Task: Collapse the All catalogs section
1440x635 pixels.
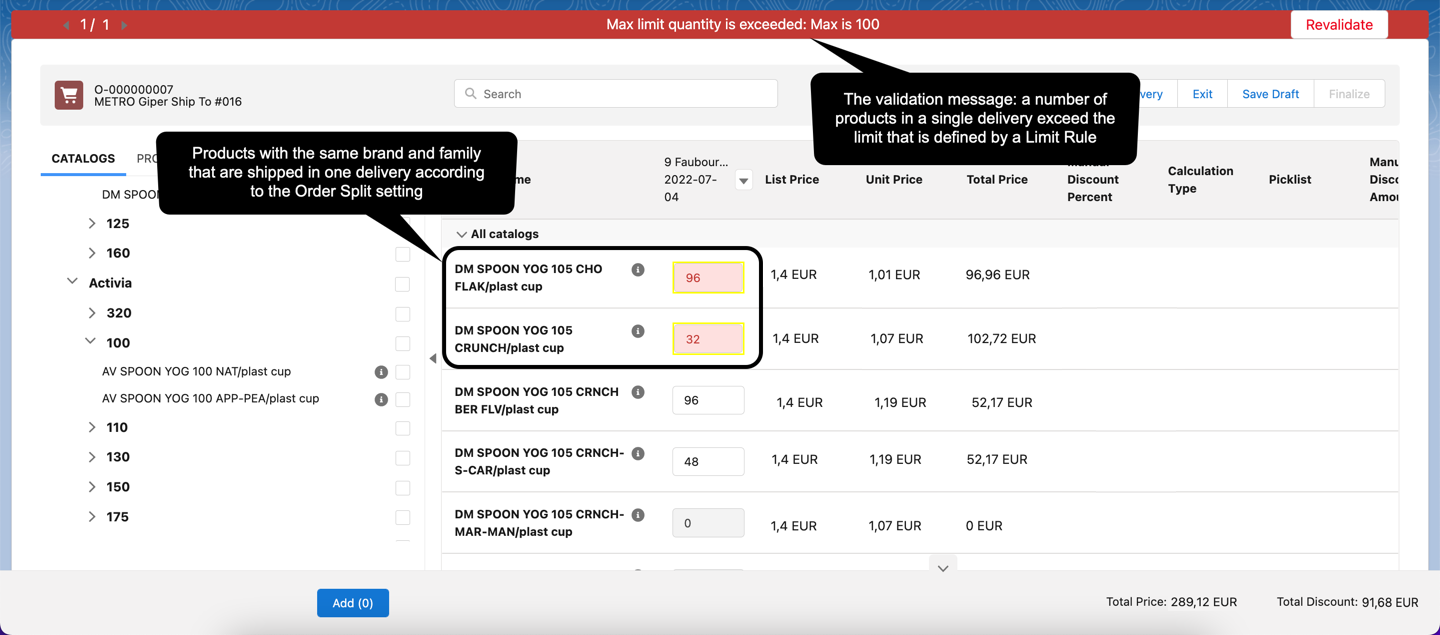Action: click(462, 233)
